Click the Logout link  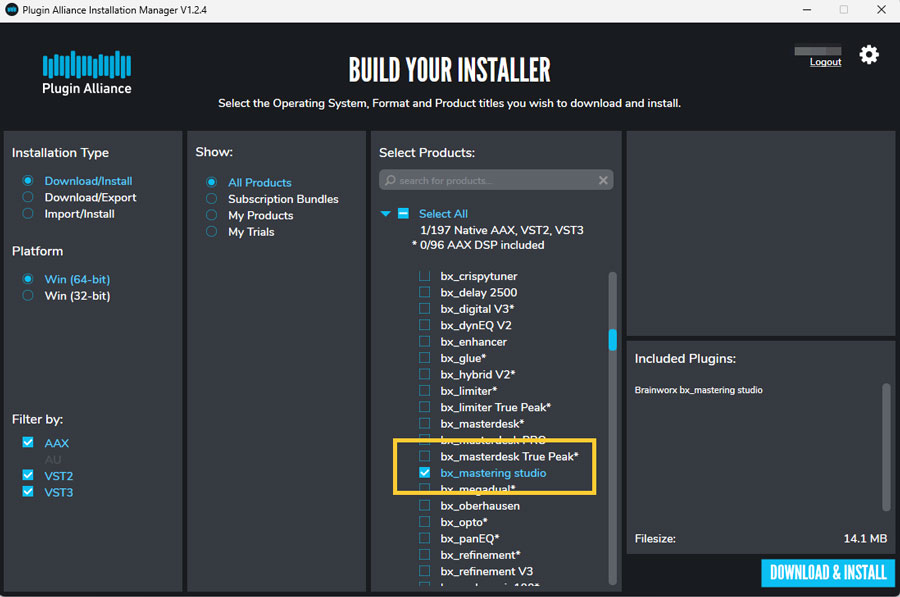[x=825, y=62]
